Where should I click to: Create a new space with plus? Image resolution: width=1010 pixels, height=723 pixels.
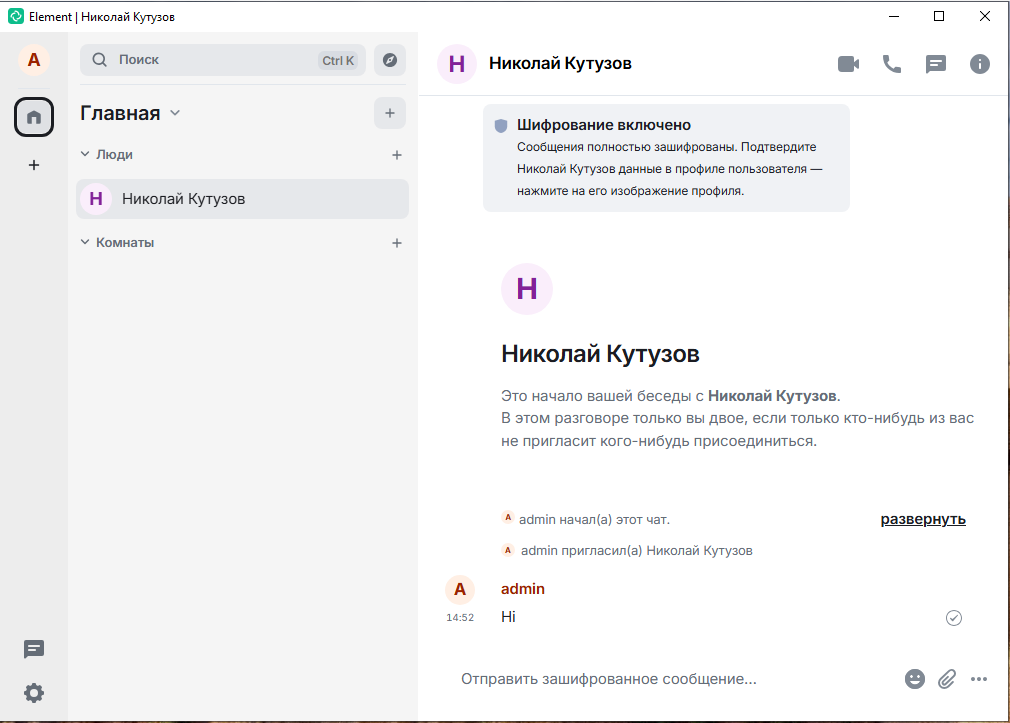tap(34, 165)
